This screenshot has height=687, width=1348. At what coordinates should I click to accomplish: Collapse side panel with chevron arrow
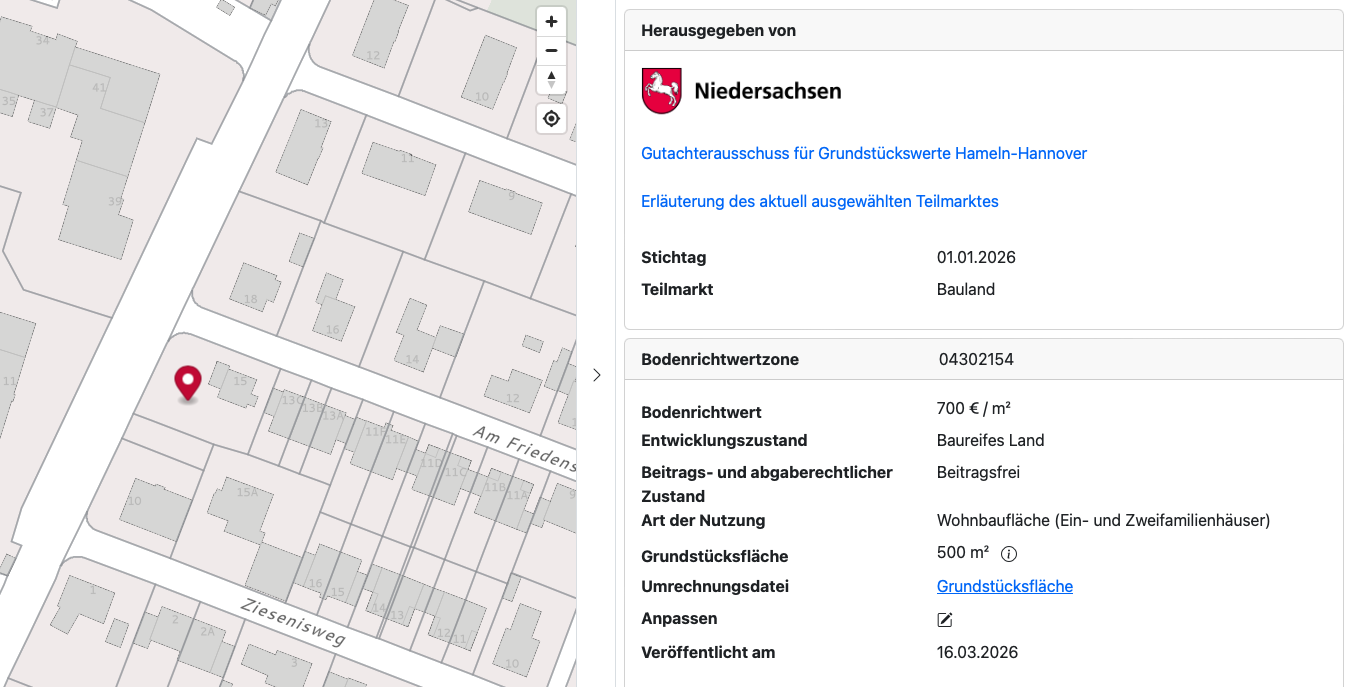click(597, 375)
